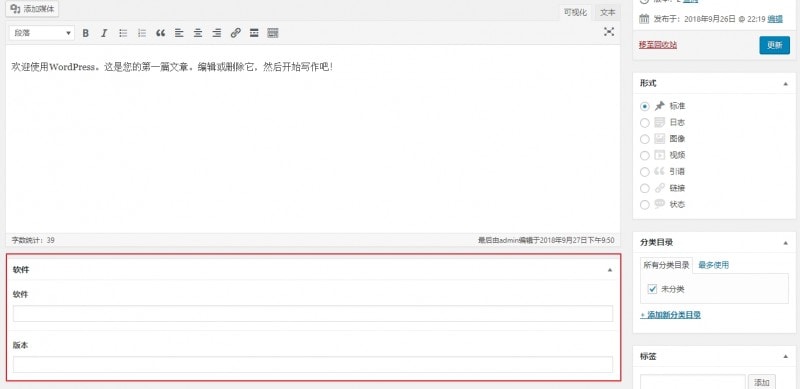Align text right
Screen dimensions: 800x389
(x=217, y=33)
